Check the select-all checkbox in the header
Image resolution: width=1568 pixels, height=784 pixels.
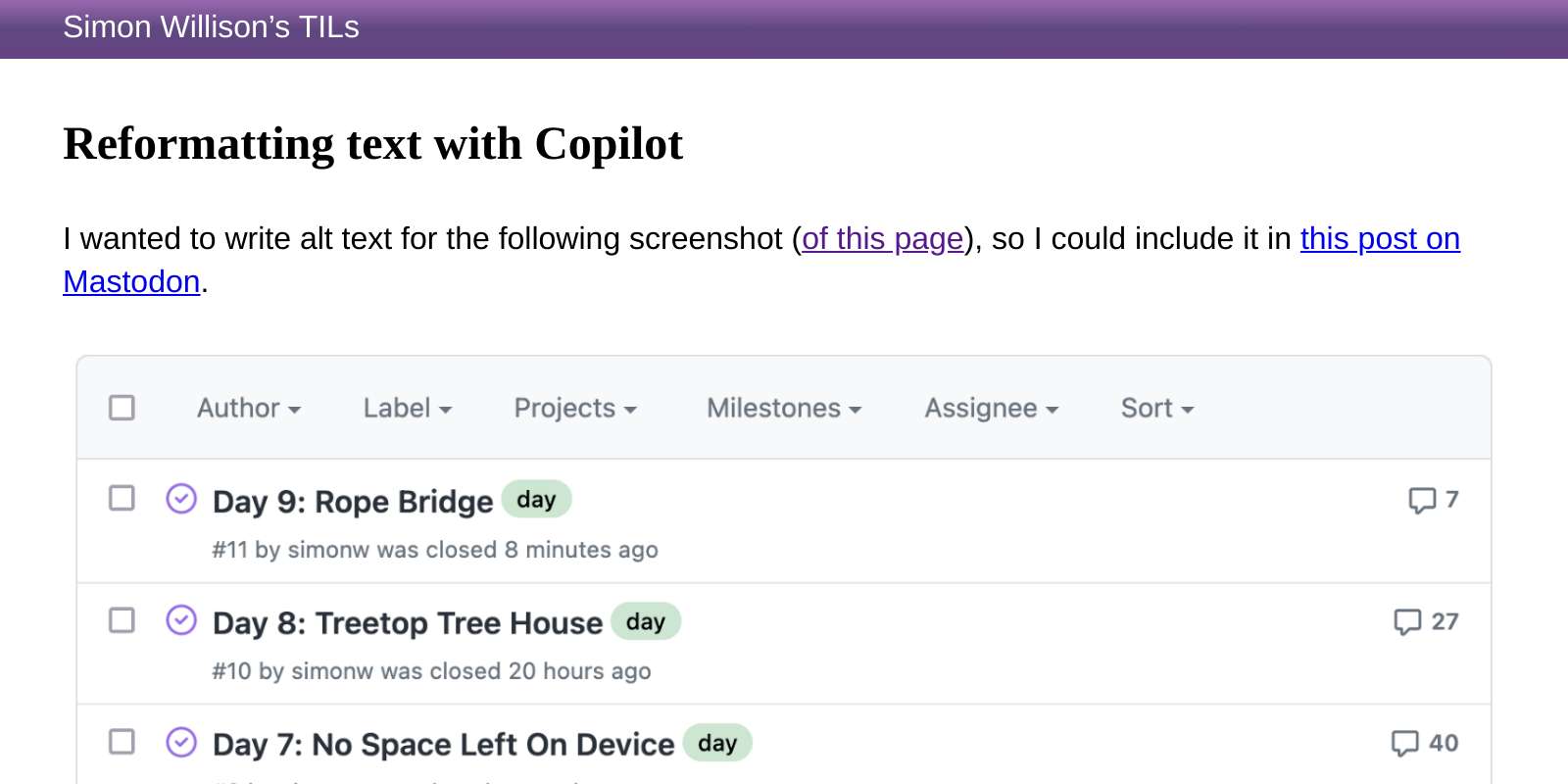pyautogui.click(x=122, y=407)
